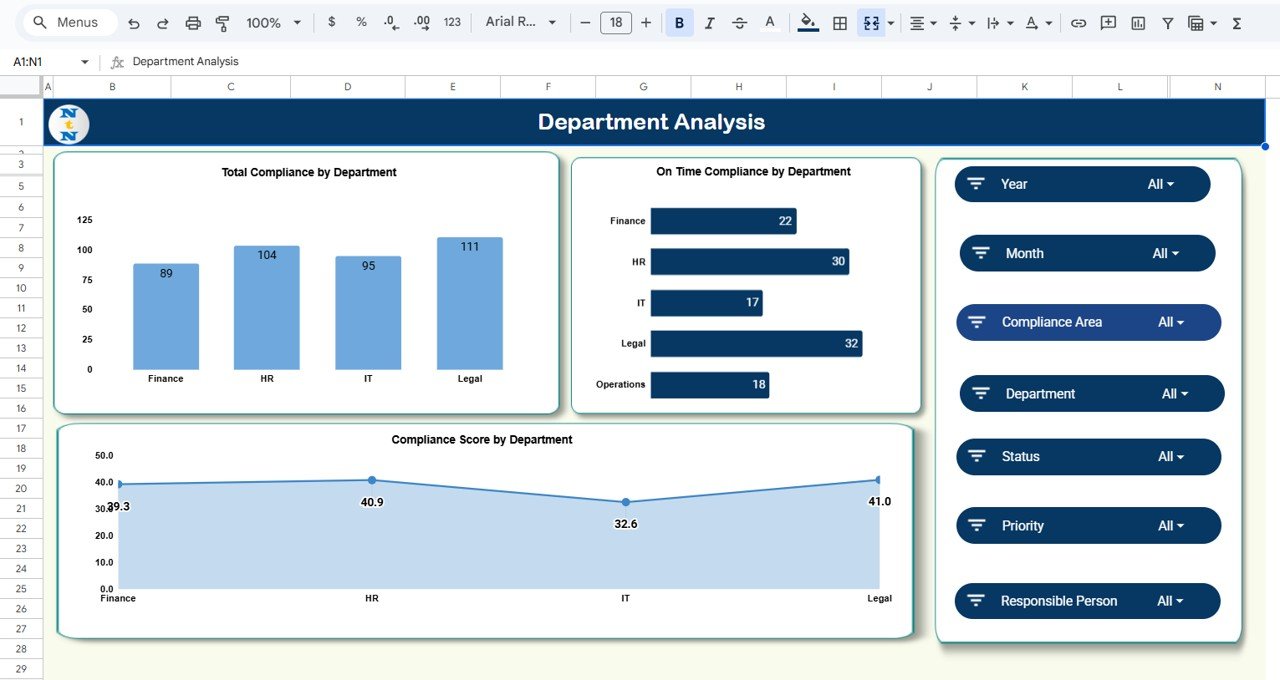
Task: Open the fill color picker
Action: (x=807, y=21)
